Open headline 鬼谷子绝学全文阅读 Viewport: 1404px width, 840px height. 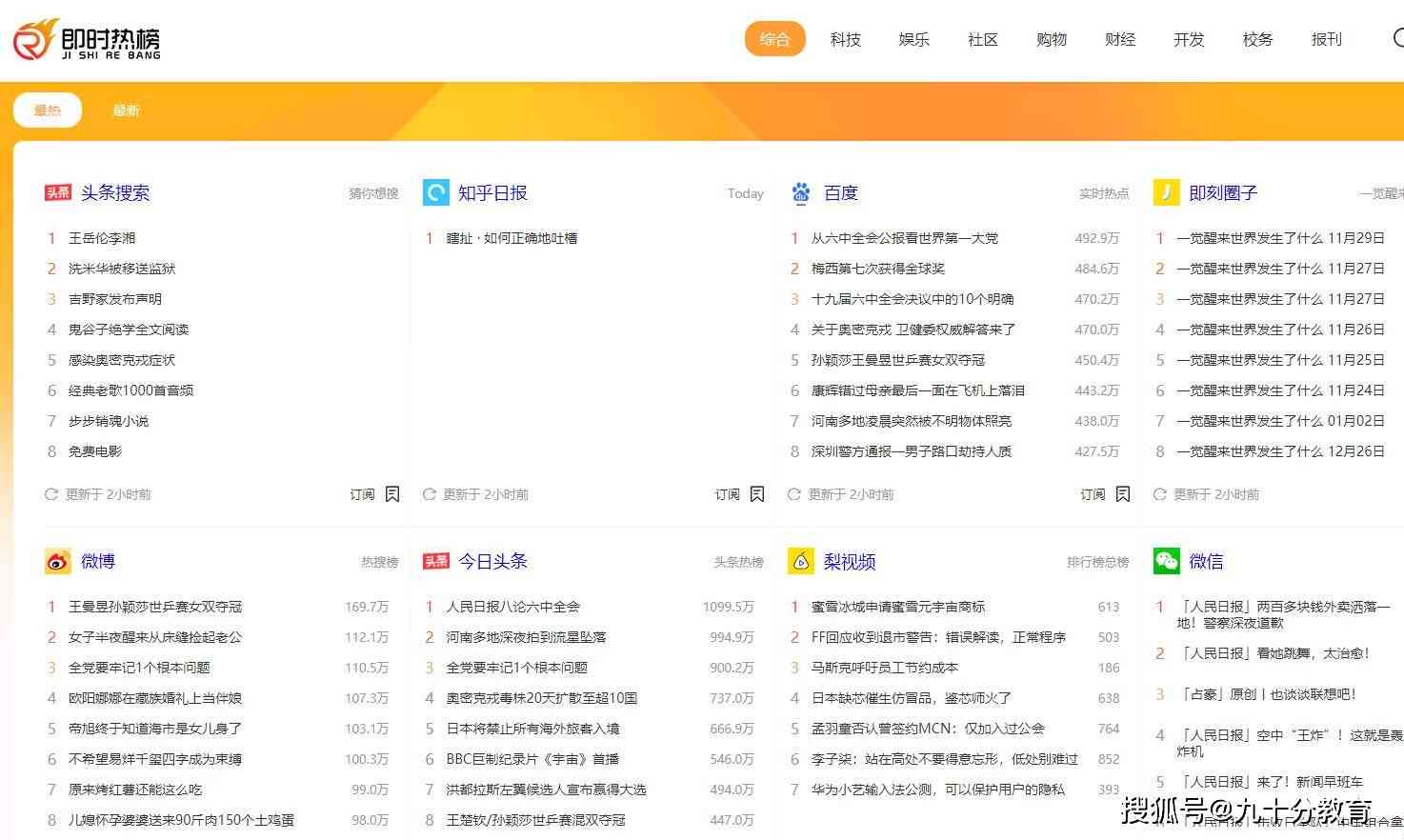click(129, 330)
